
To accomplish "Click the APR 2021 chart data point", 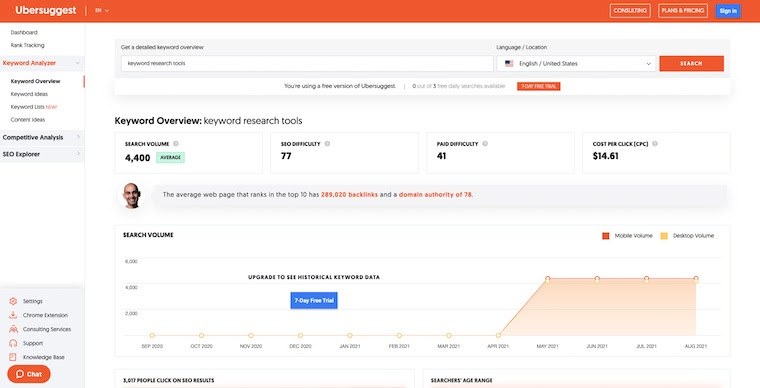I will [x=498, y=335].
